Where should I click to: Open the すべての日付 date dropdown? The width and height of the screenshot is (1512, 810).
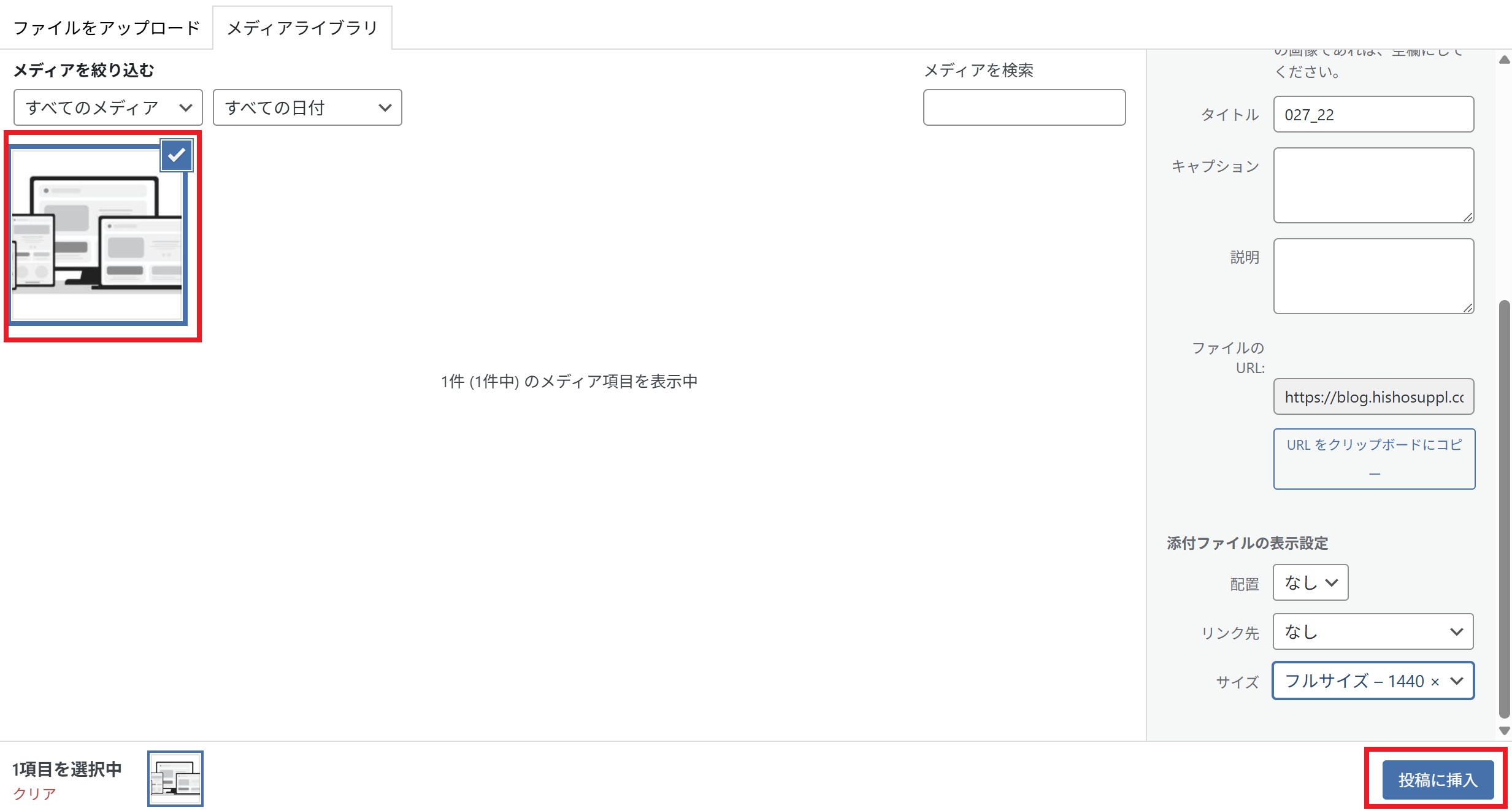(x=307, y=108)
